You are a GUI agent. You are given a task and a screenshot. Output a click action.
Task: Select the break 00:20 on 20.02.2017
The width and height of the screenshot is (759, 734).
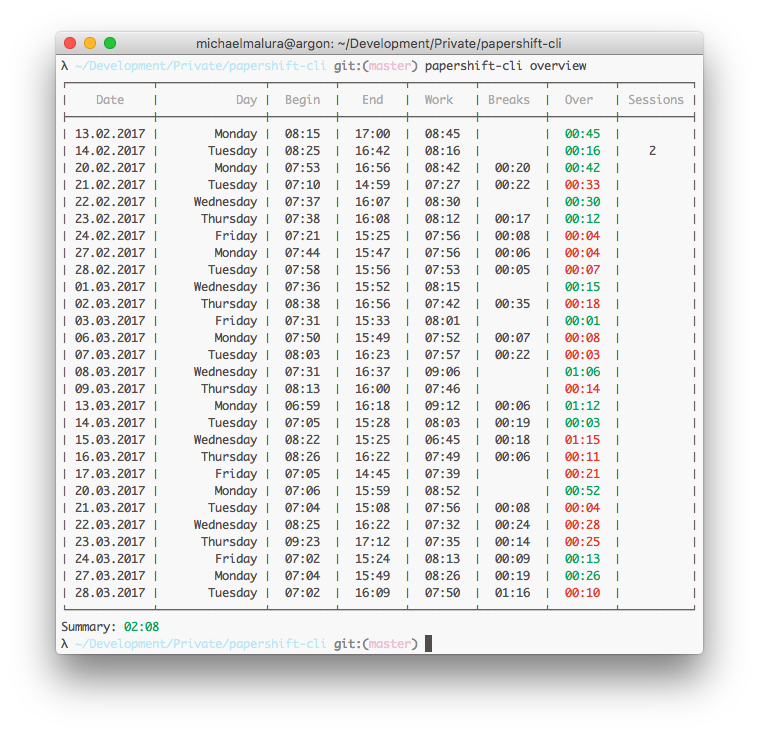512,168
